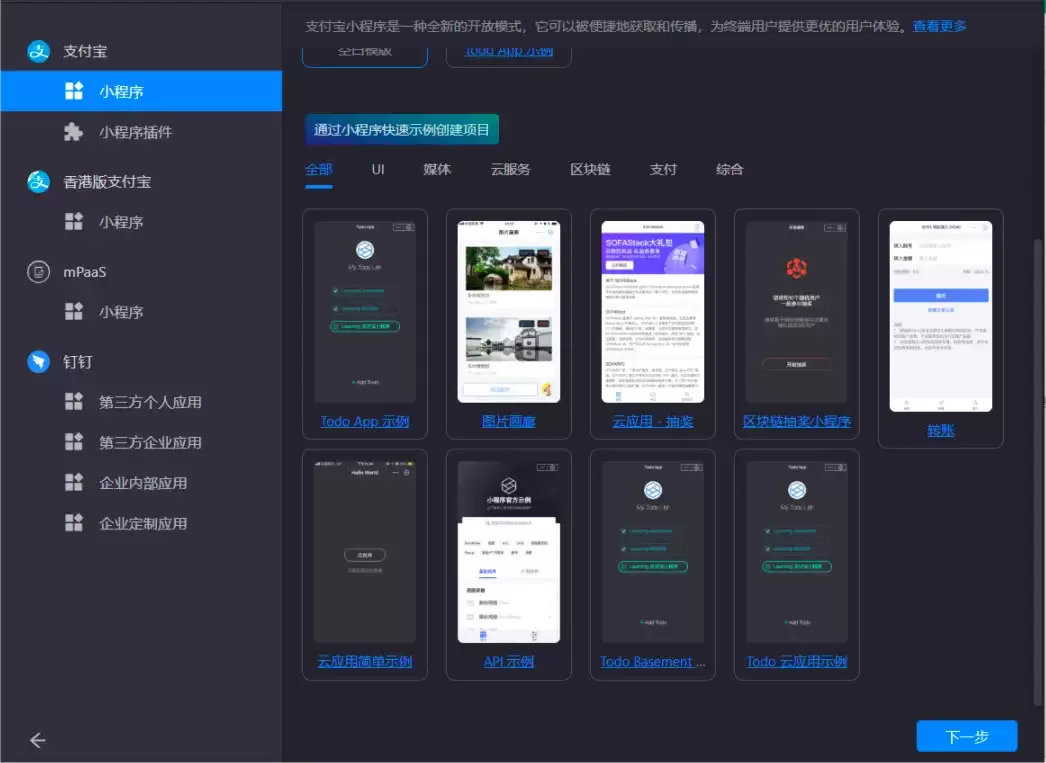Go back with the left arrow icon

(x=37, y=740)
